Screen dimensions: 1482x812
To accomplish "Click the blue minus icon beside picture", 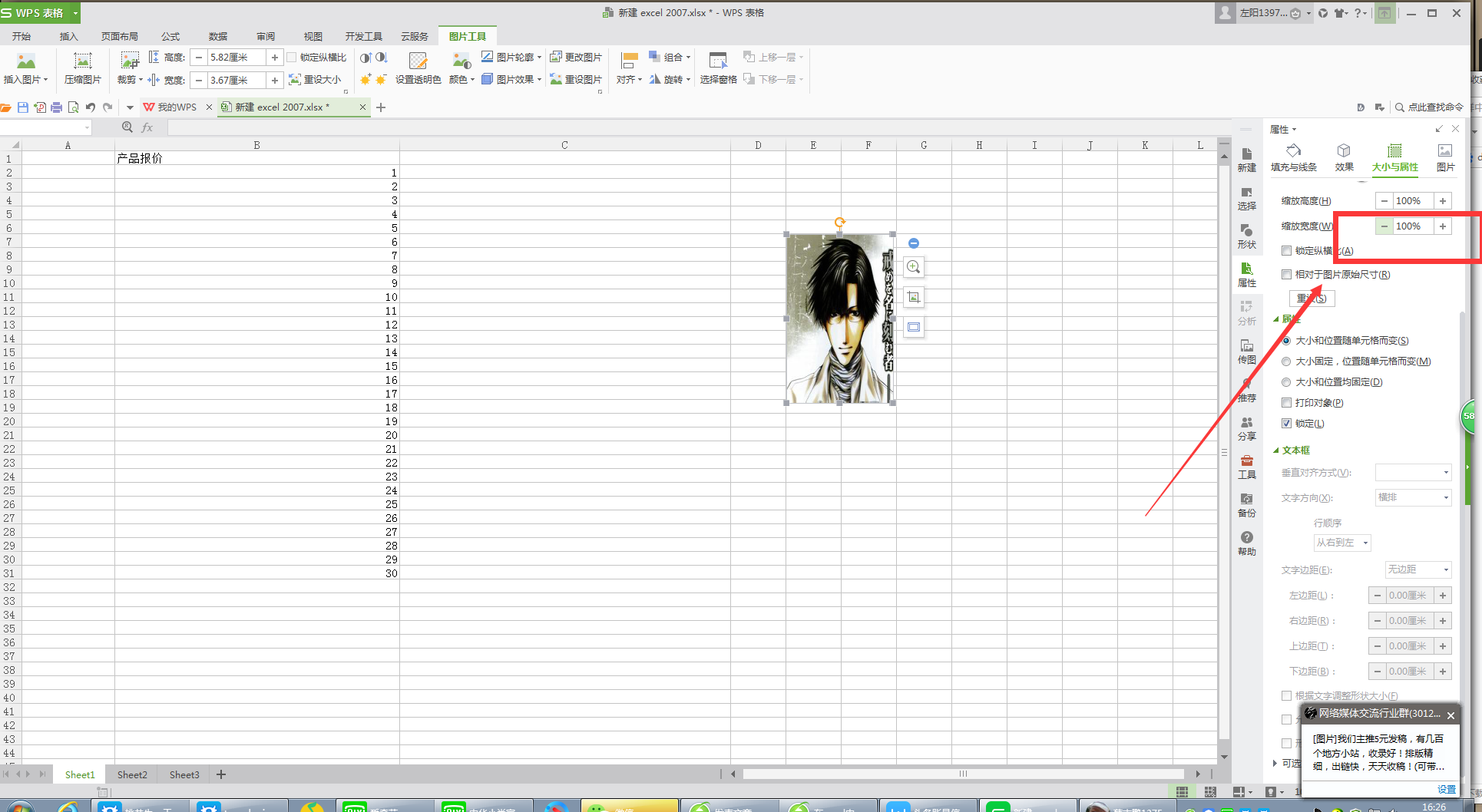I will tap(914, 243).
